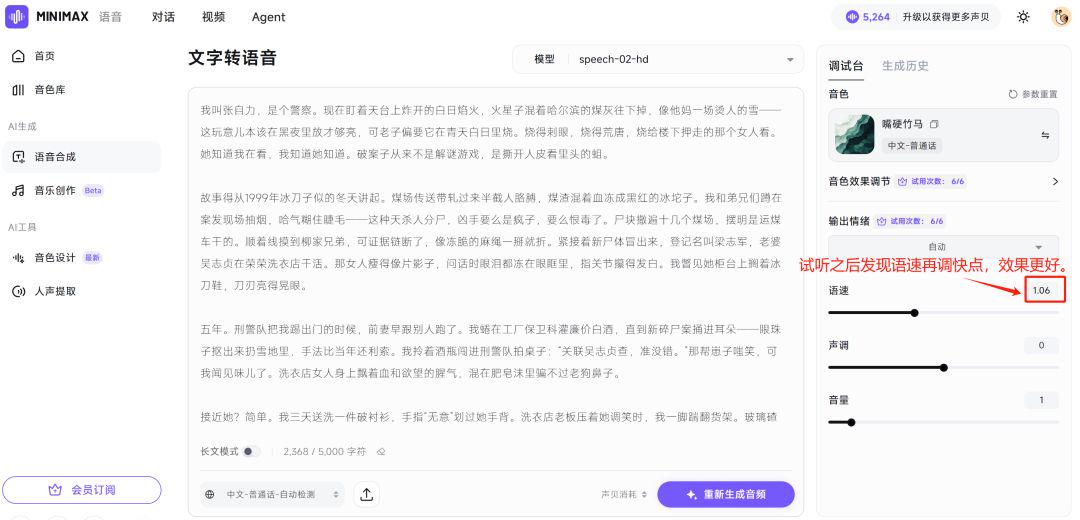Screen dimensions: 1080x520
Task: Open the 输出情绪 自动 dropdown
Action: point(944,247)
